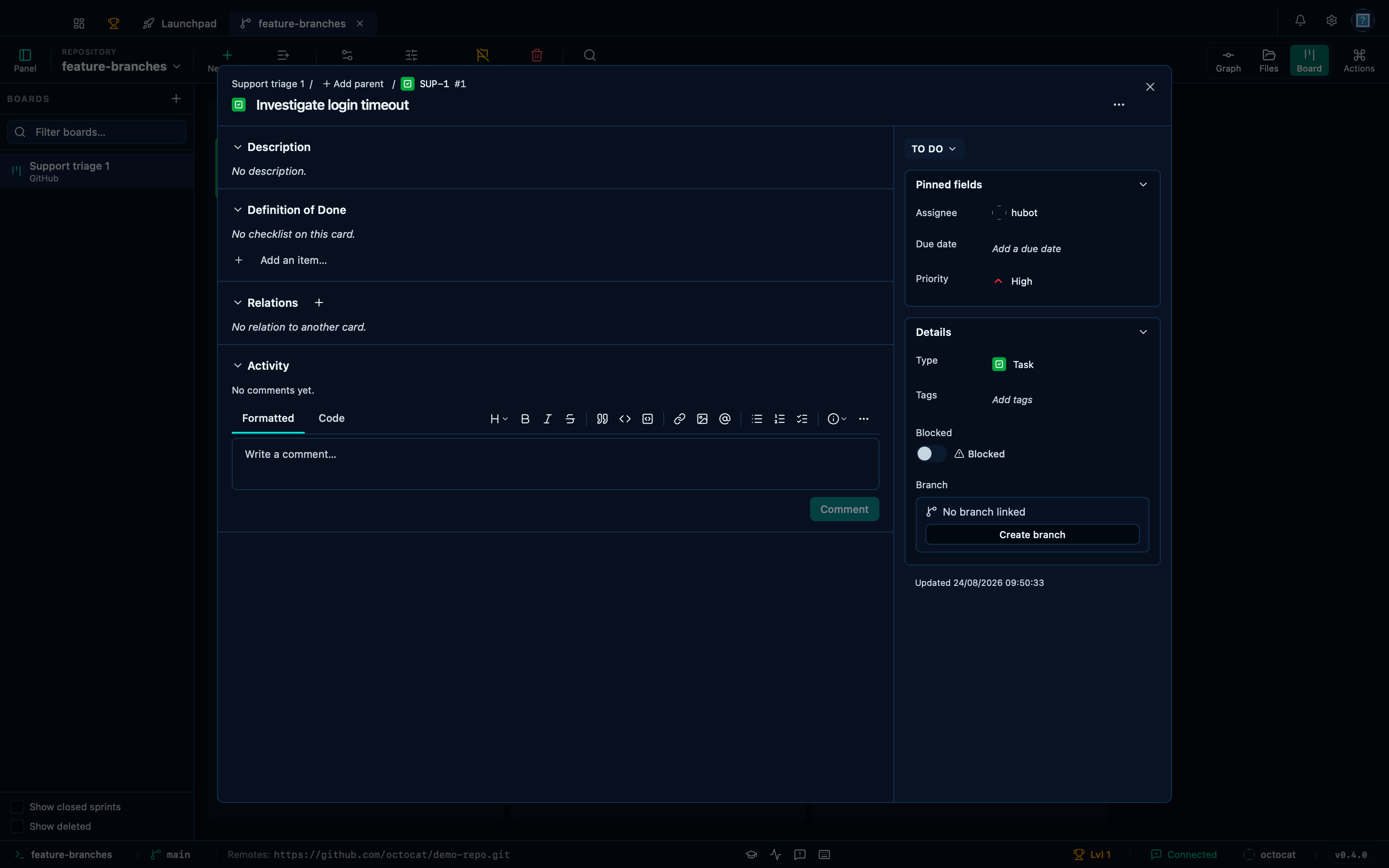Open the trophy achievements icon
Viewport: 1389px width, 868px height.
tap(114, 23)
